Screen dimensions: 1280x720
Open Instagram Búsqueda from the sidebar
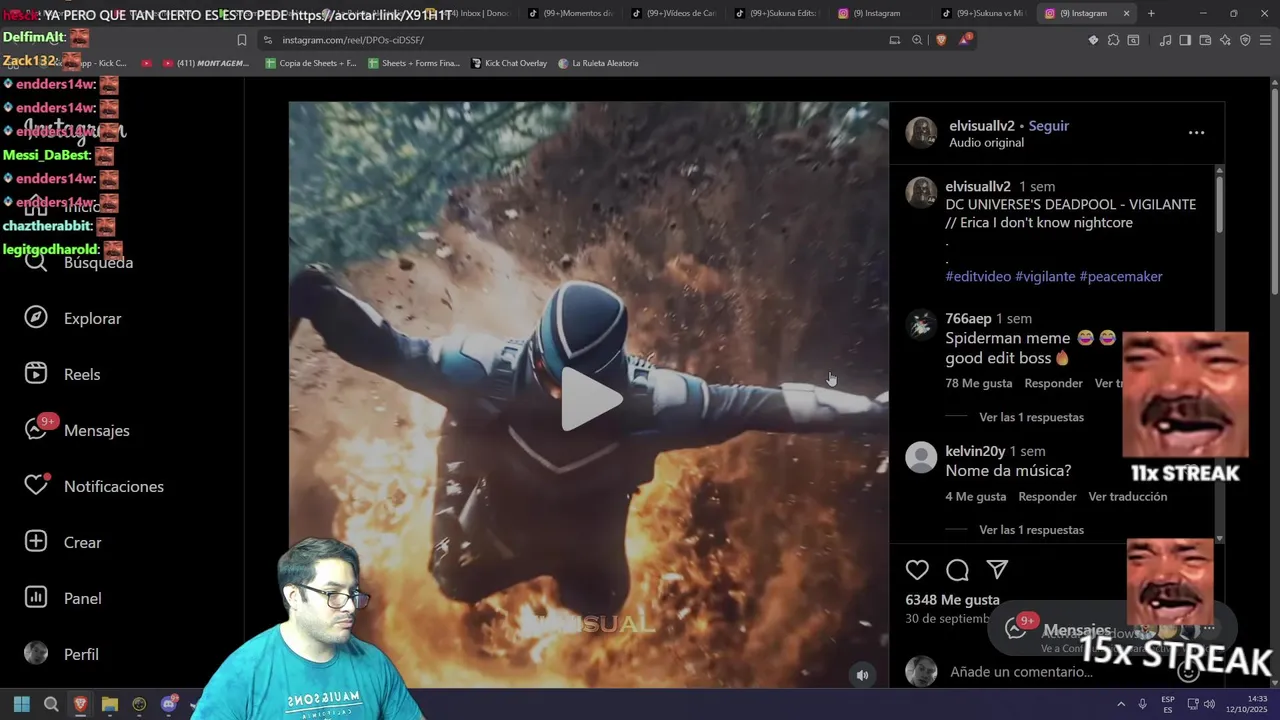point(79,262)
